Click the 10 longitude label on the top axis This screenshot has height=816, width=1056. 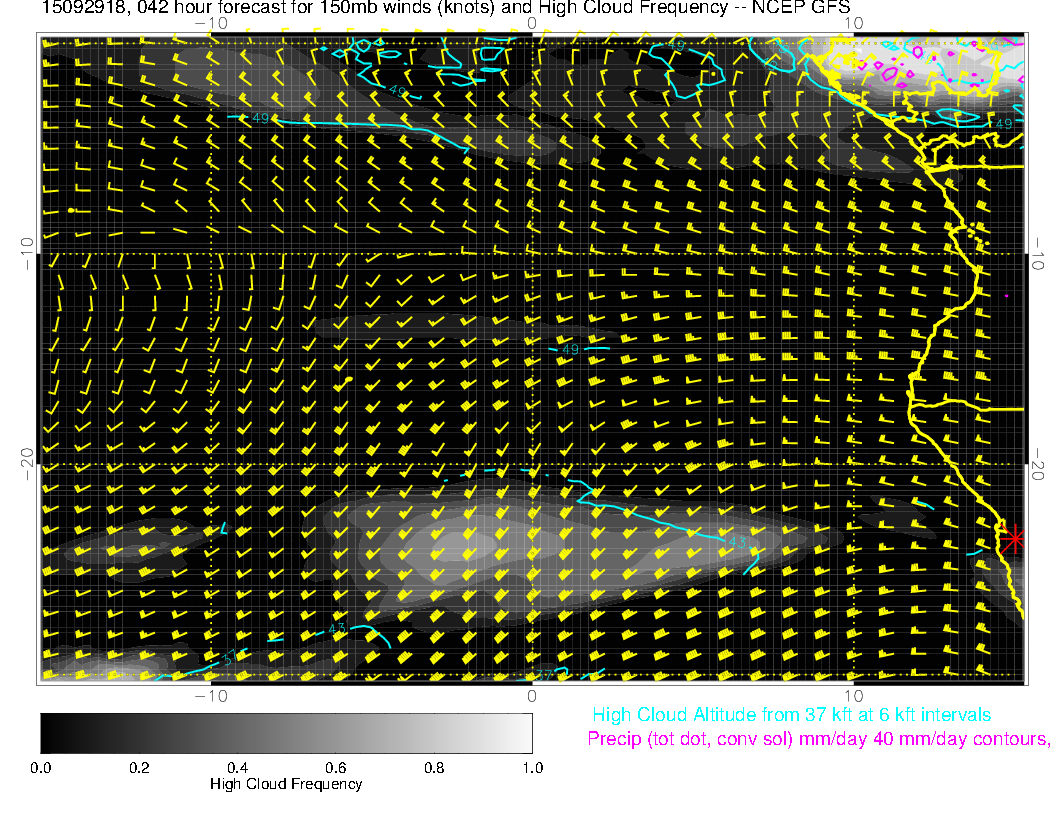[853, 22]
